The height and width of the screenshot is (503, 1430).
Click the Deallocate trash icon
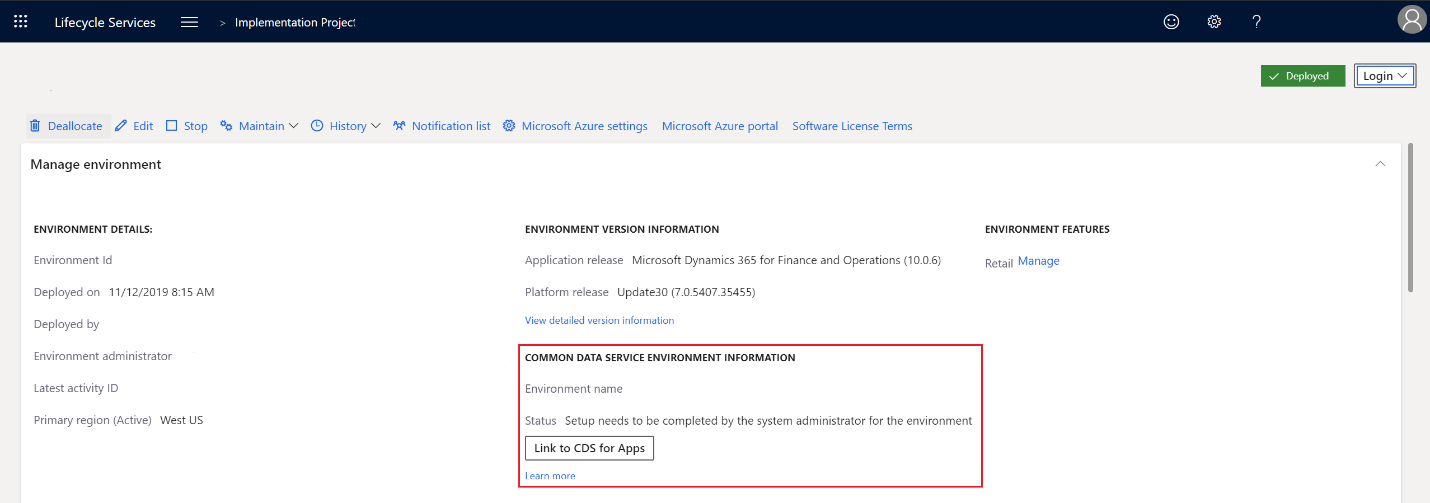pyautogui.click(x=35, y=126)
